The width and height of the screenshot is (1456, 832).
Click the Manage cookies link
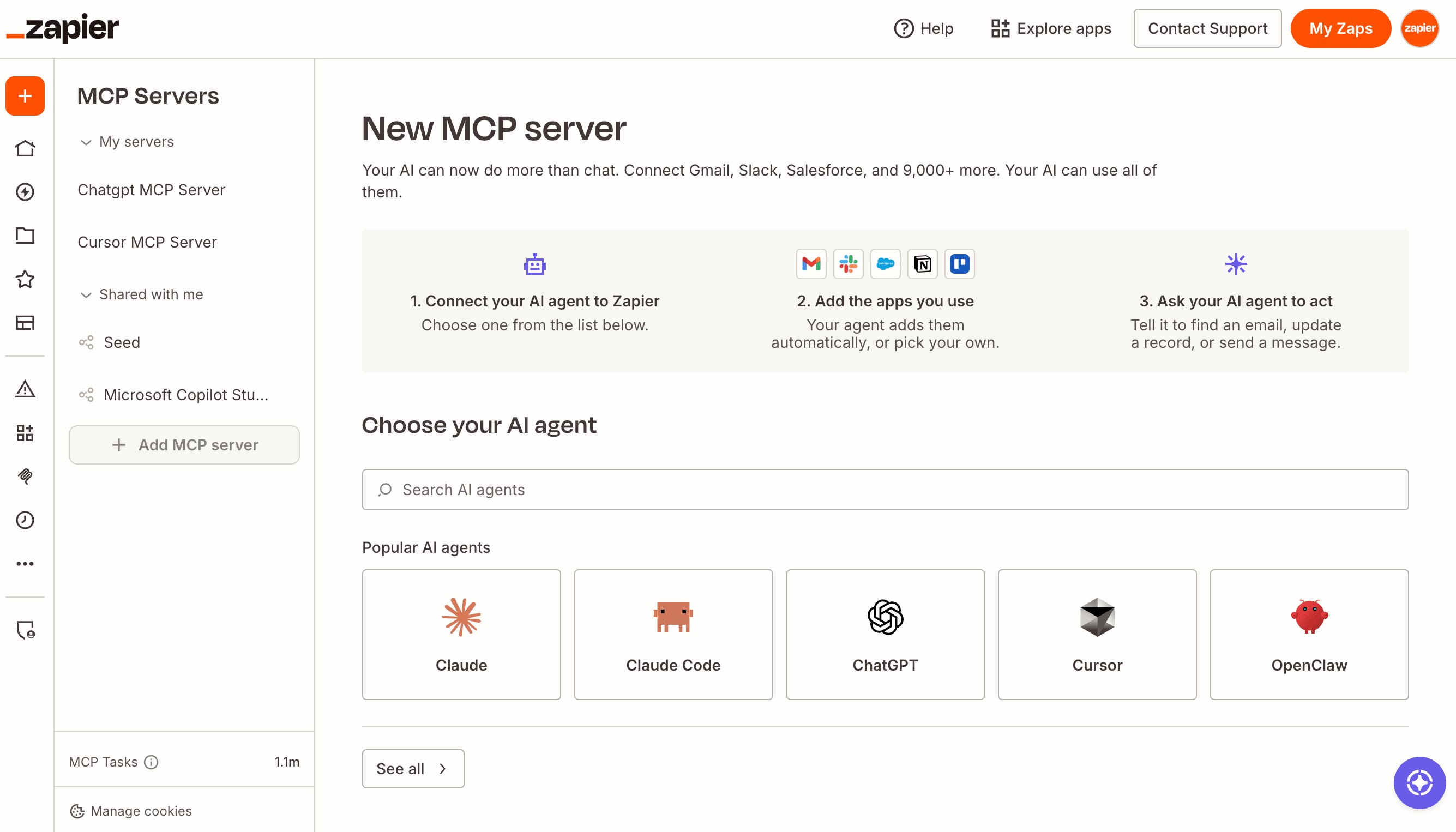(x=131, y=811)
